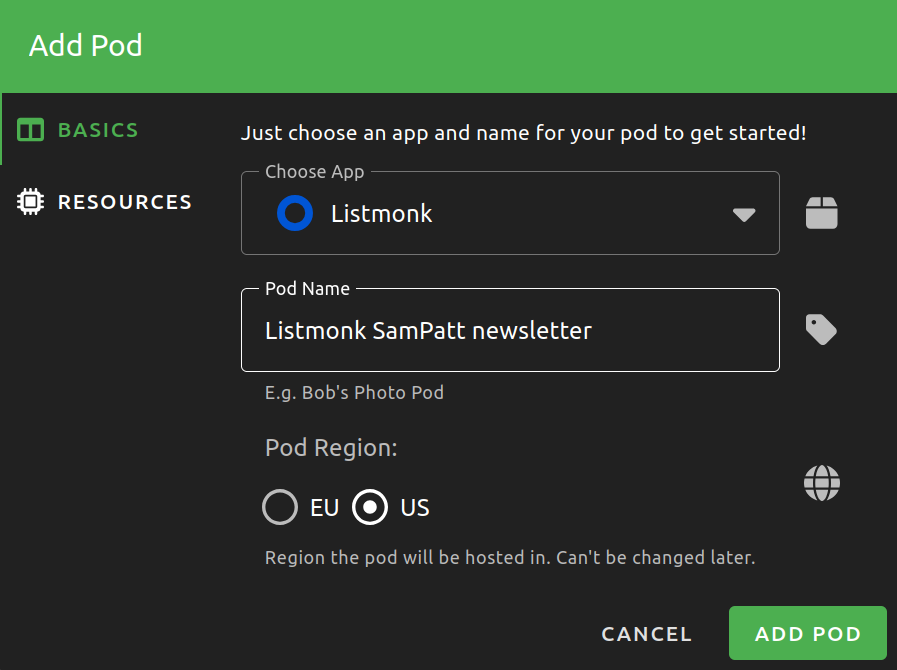
Task: Click the Add Pod dialog title
Action: [x=86, y=45]
